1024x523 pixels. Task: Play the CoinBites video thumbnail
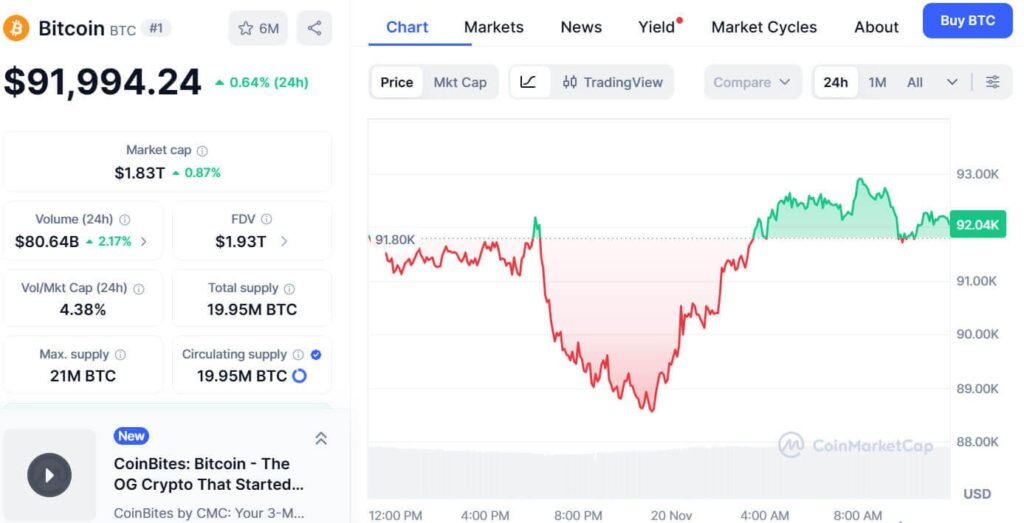(x=49, y=474)
